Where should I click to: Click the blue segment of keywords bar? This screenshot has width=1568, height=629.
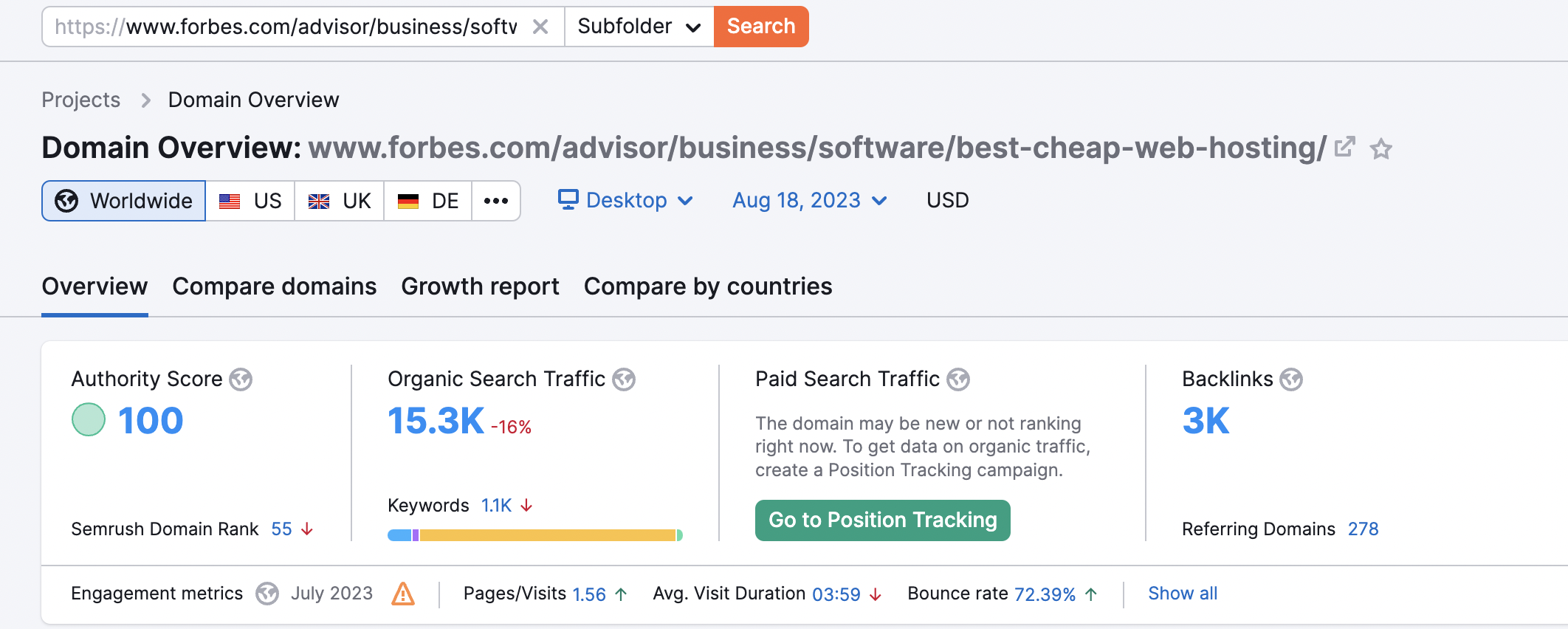399,535
